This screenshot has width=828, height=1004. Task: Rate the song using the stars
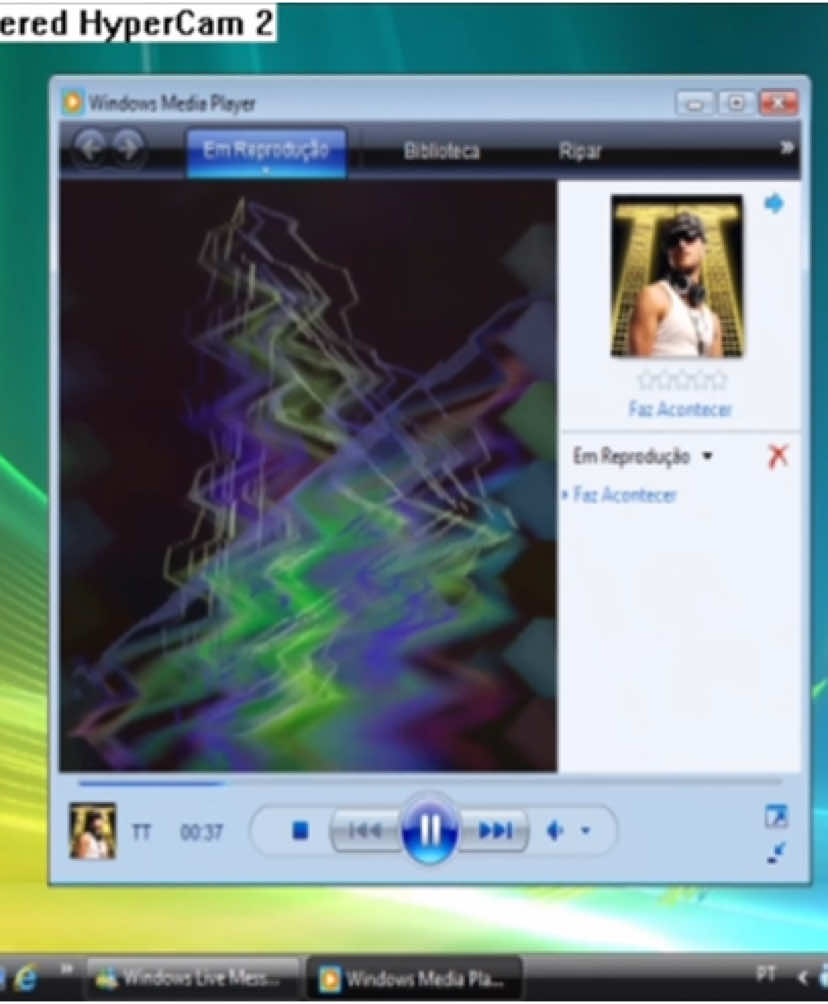click(682, 380)
